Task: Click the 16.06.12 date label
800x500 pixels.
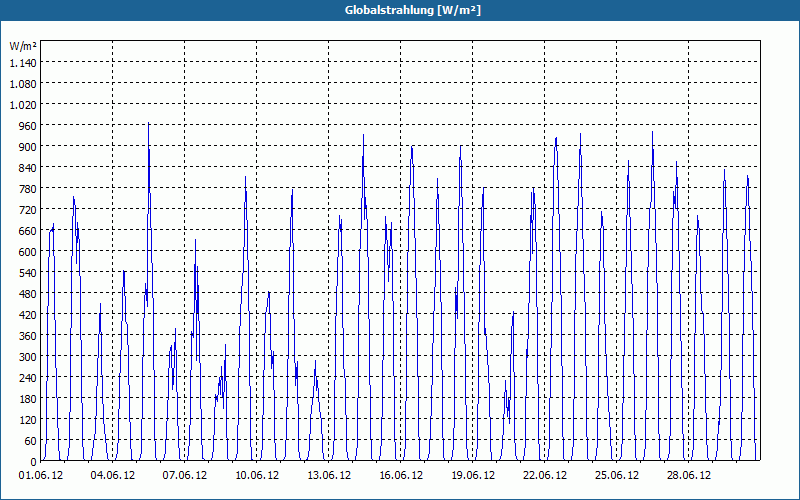Action: tap(401, 476)
